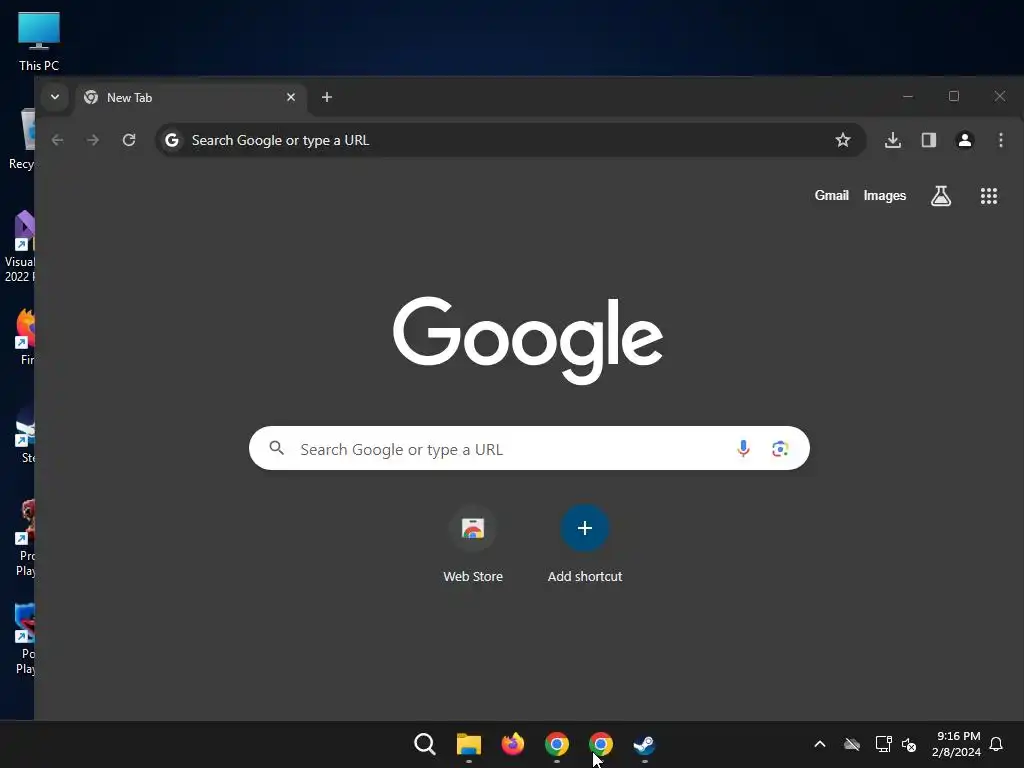Viewport: 1024px width, 768px height.
Task: Open the profile avatar menu
Action: pyautogui.click(x=965, y=140)
